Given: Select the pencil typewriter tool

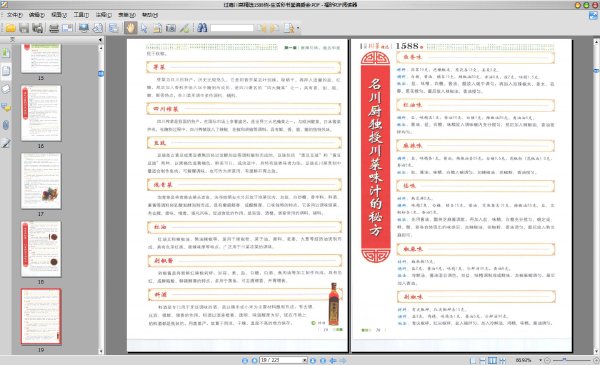Looking at the screenshot, I should point(184,28).
